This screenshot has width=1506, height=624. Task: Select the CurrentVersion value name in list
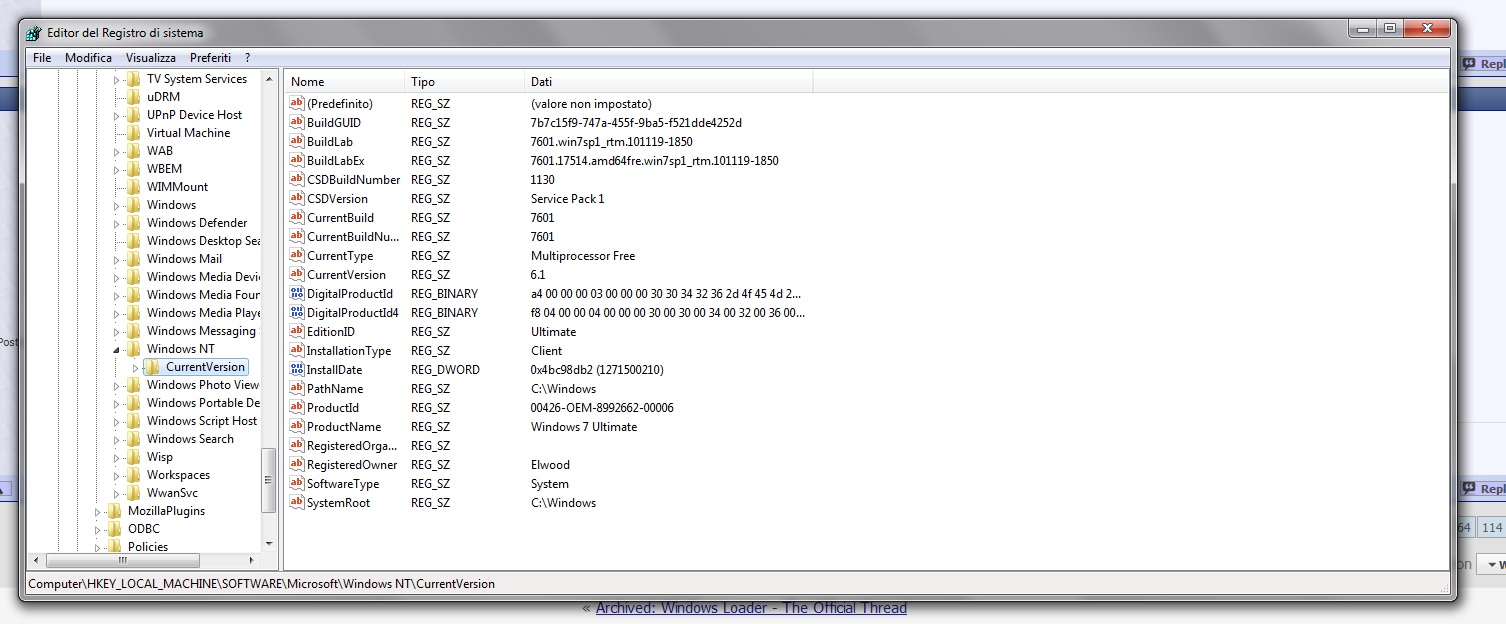click(x=346, y=274)
